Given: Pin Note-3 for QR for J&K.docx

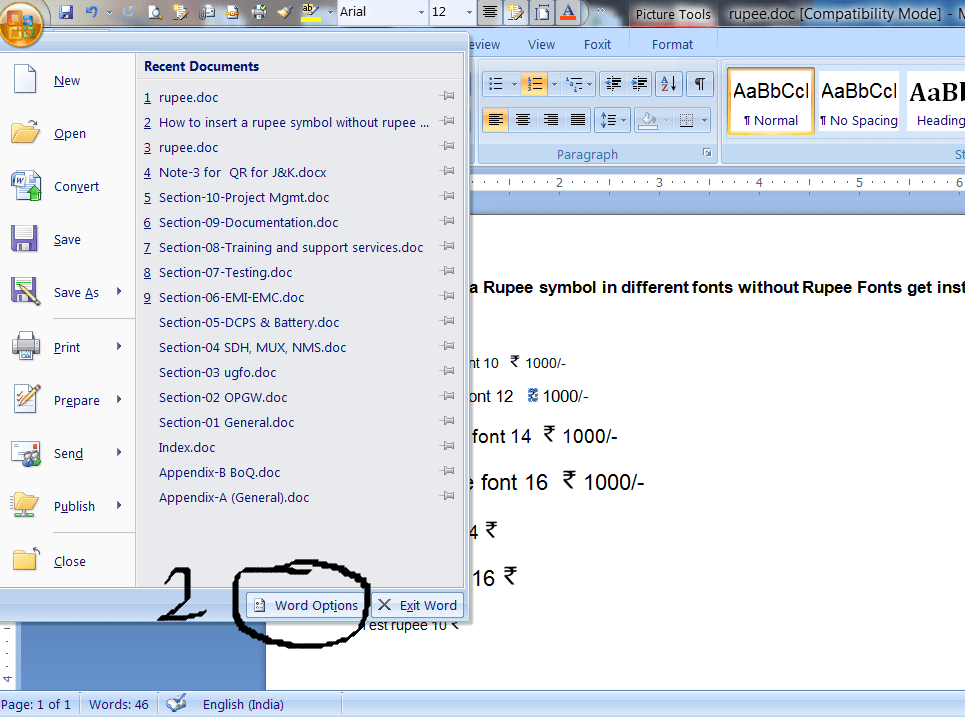Looking at the screenshot, I should click(x=448, y=170).
